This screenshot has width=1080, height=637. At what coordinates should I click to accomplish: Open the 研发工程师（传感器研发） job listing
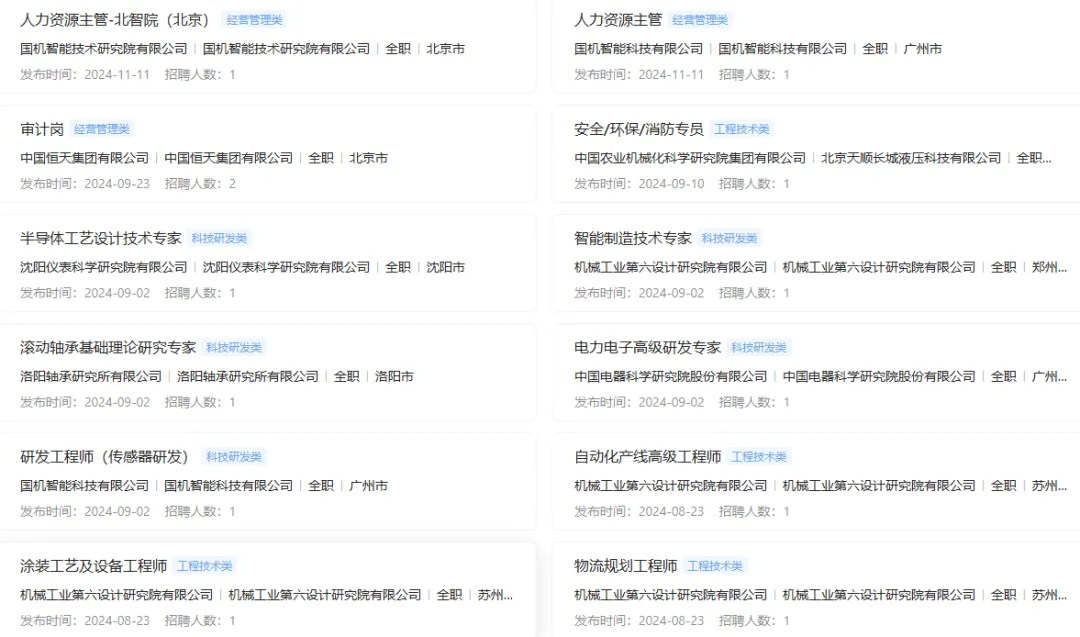tap(105, 457)
